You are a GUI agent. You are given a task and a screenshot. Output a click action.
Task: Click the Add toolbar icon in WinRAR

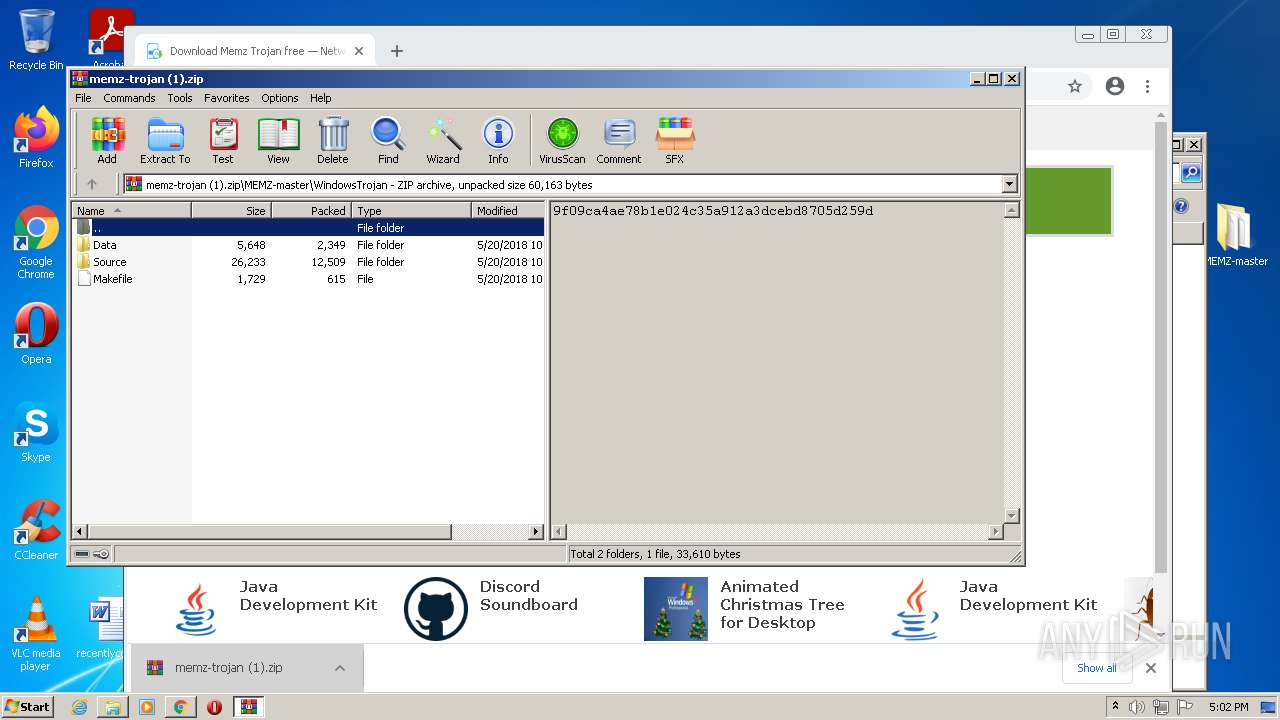(x=107, y=140)
